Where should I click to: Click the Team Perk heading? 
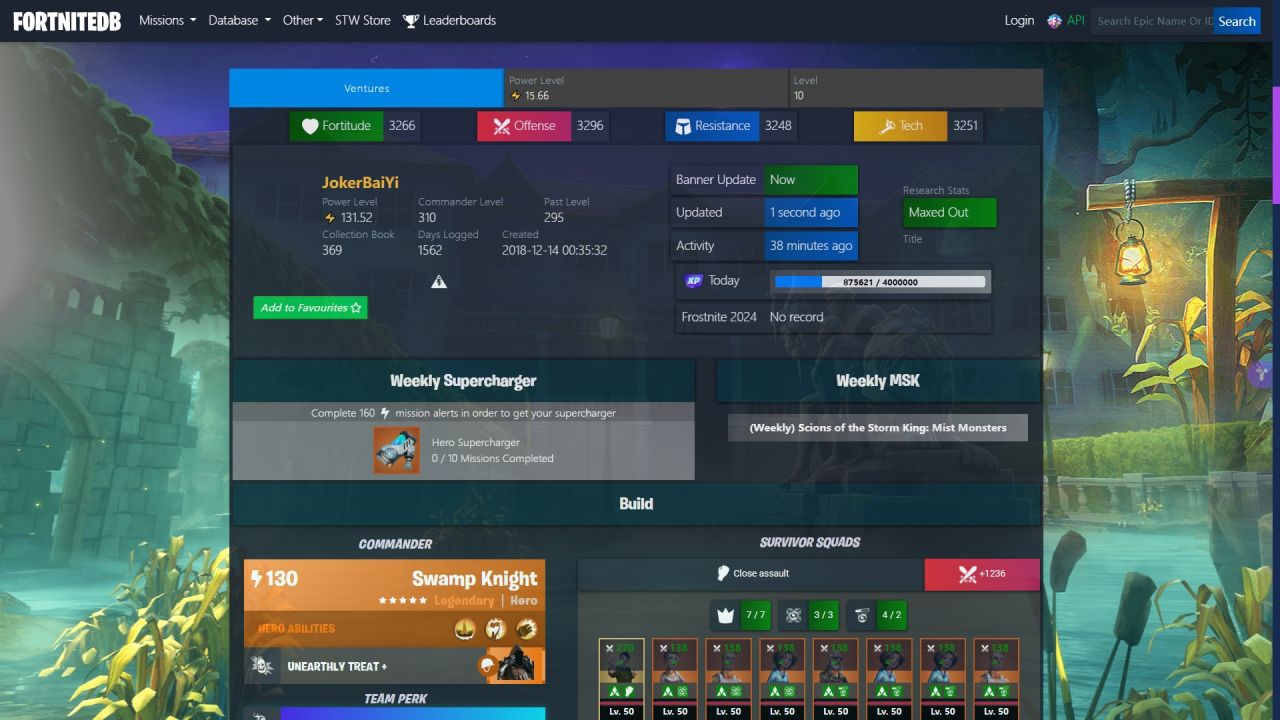(x=395, y=699)
